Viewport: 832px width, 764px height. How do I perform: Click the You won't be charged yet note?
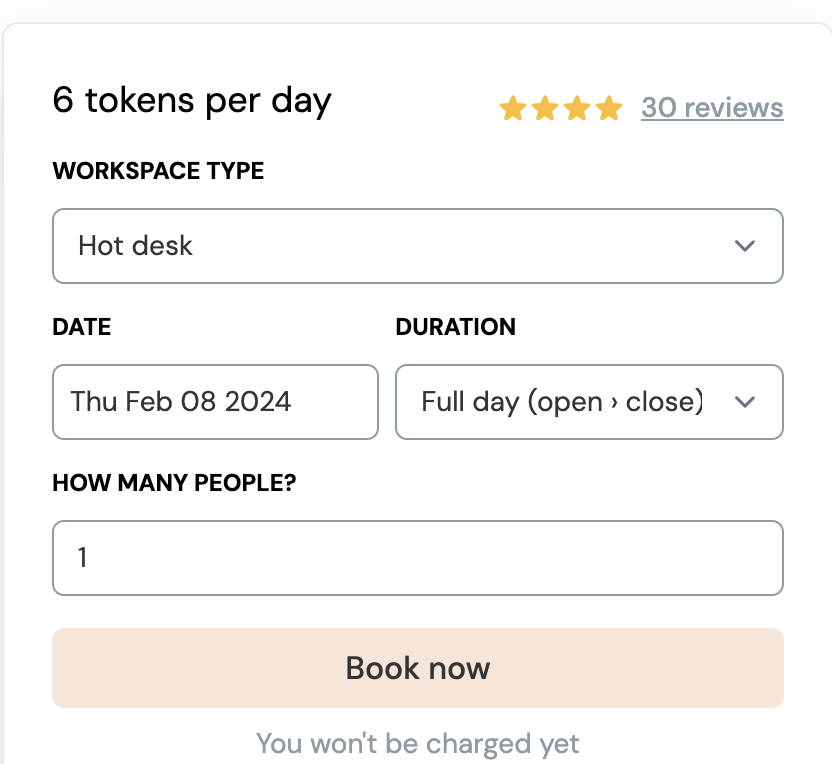[417, 744]
